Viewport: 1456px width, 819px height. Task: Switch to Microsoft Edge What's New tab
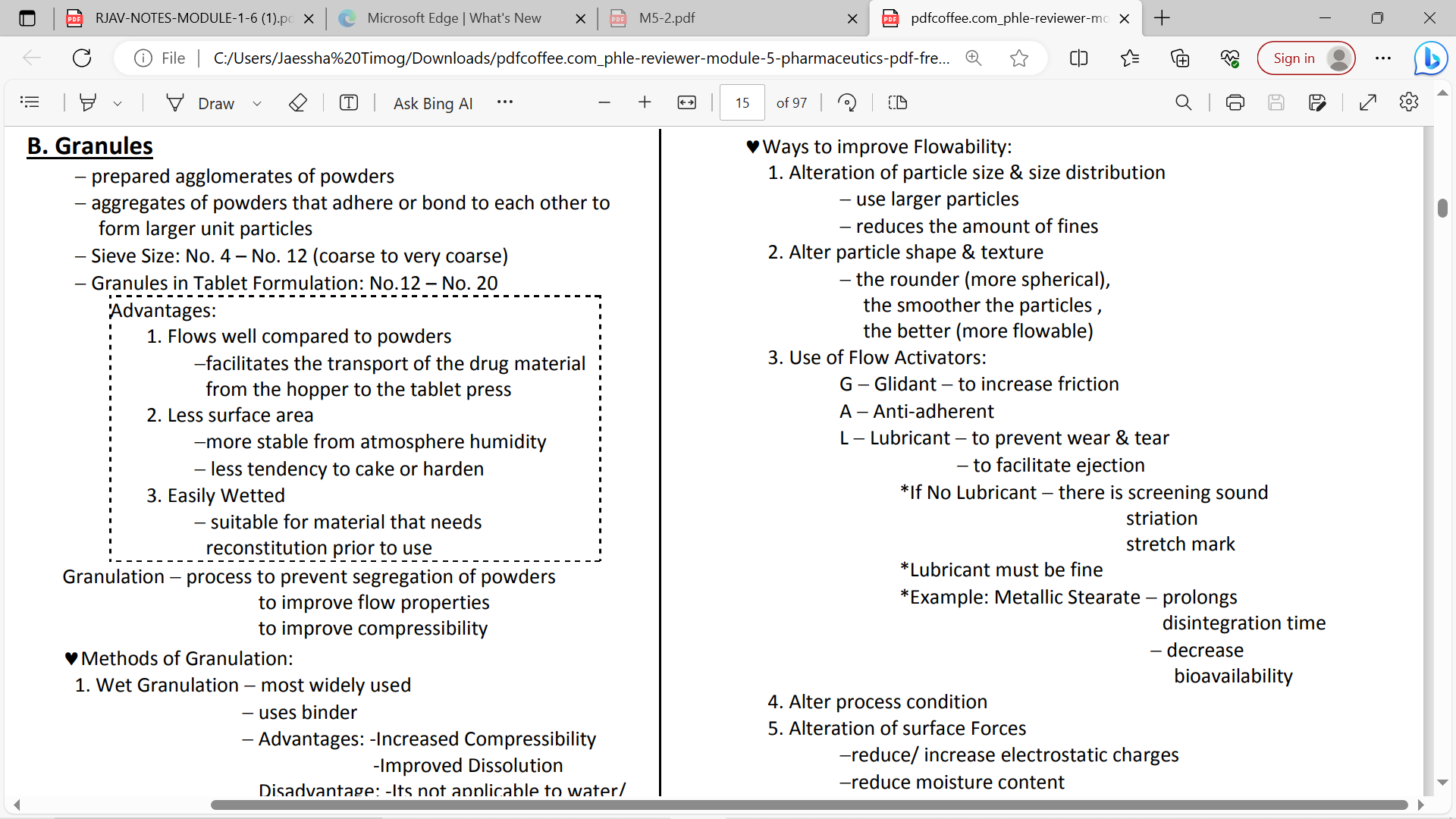[x=453, y=18]
